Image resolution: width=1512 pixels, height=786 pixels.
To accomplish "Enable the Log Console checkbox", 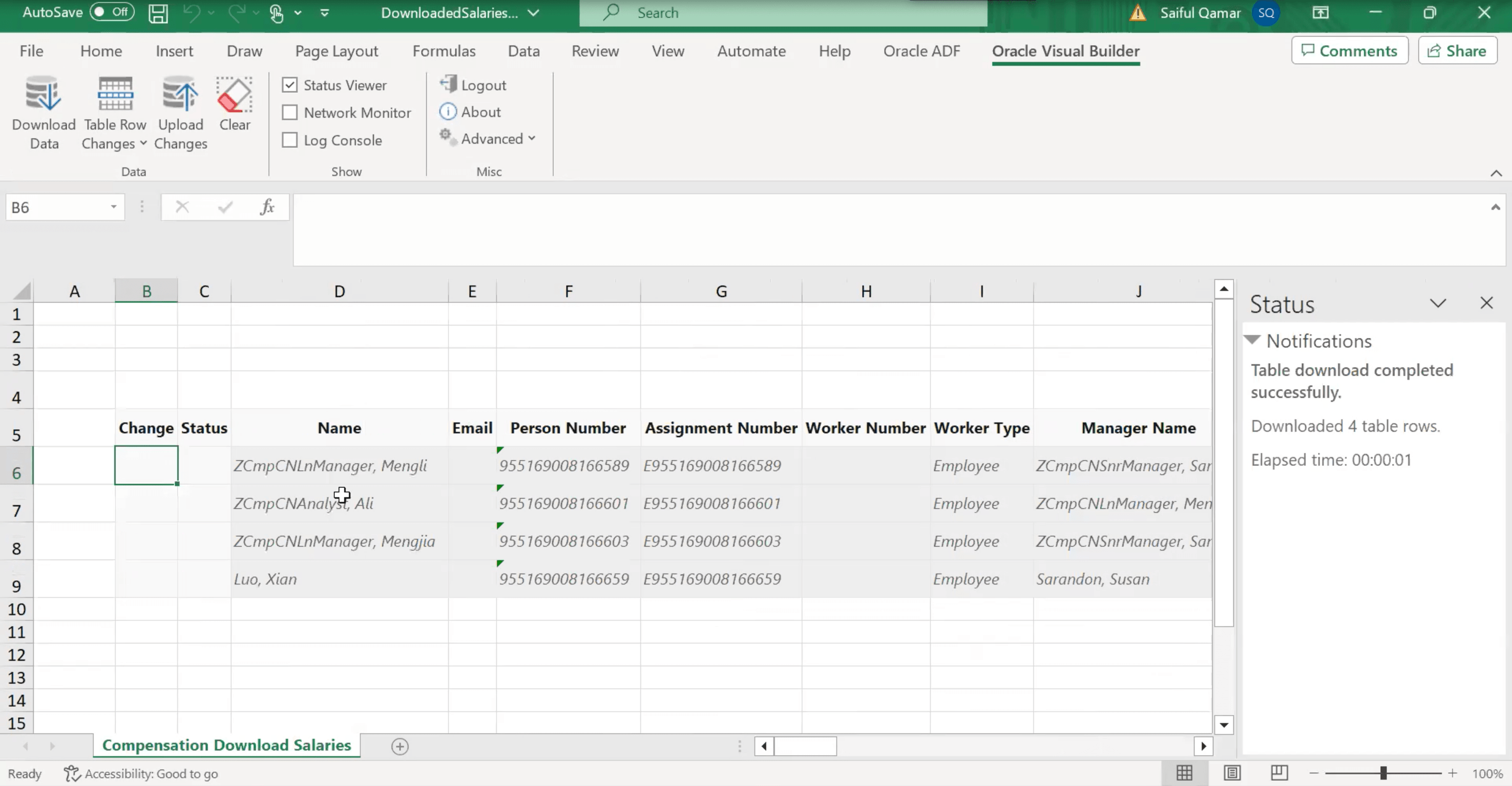I will pos(290,140).
